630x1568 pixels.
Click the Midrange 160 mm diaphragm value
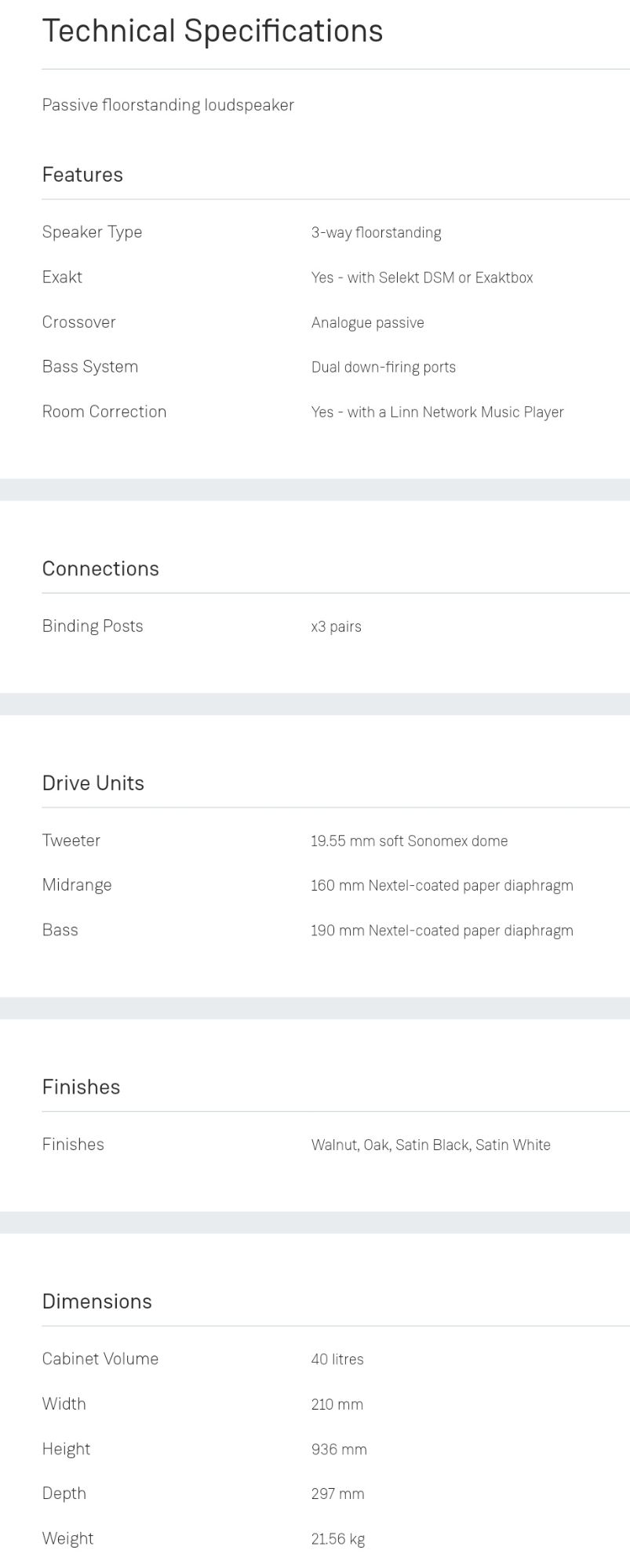click(442, 885)
